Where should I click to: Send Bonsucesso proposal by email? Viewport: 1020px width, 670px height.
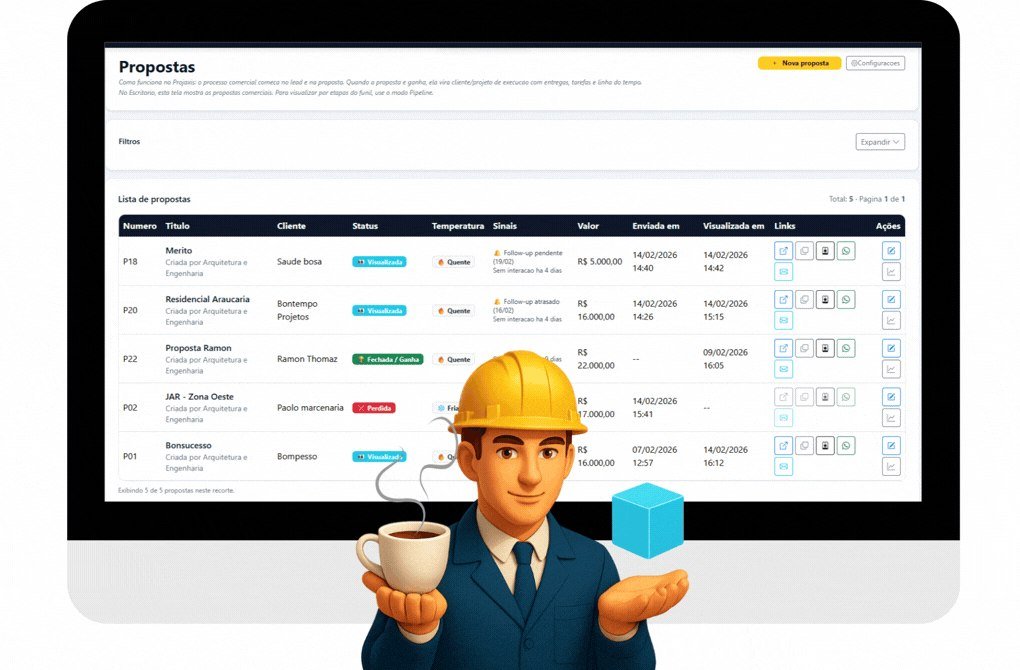click(x=783, y=466)
